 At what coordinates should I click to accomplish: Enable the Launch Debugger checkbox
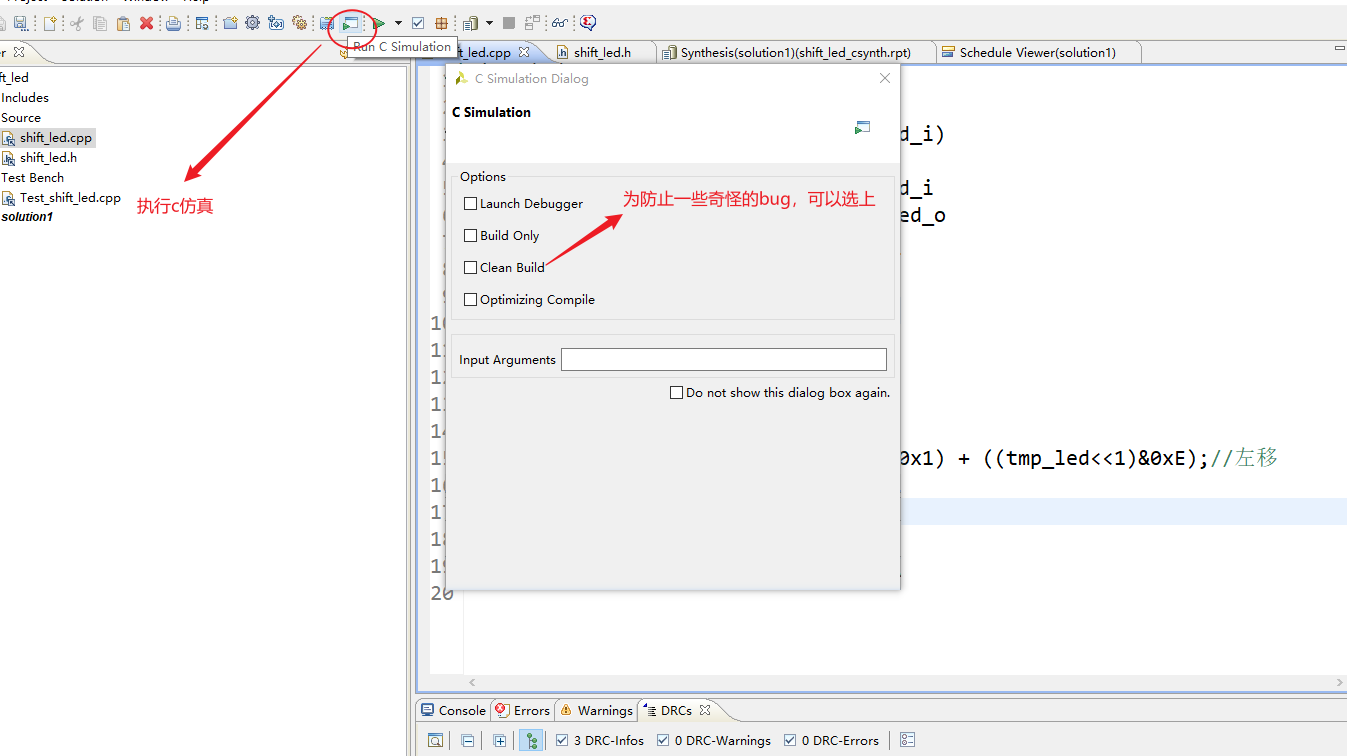tap(471, 204)
